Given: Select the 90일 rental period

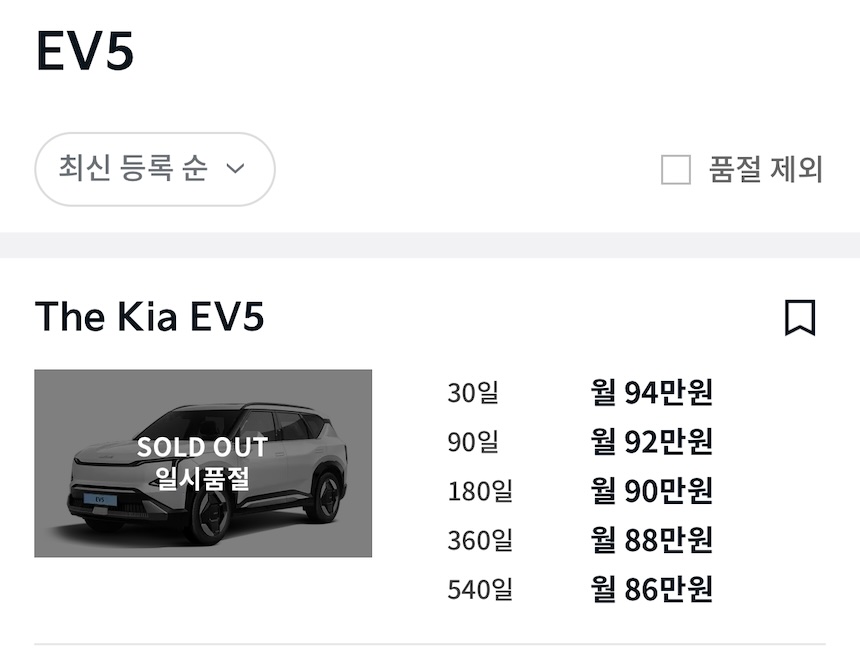Looking at the screenshot, I should [x=472, y=442].
